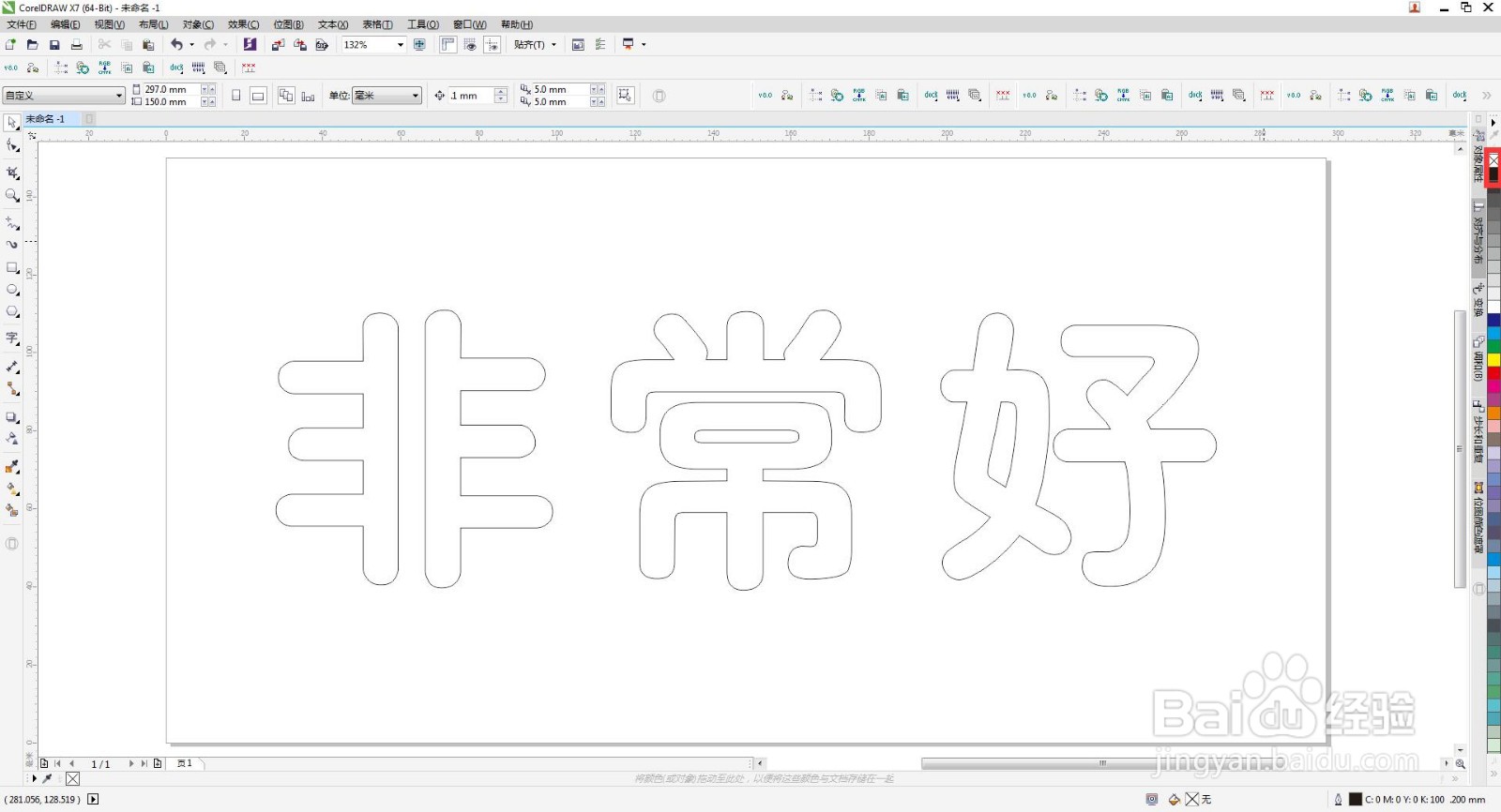Select the Interactive Fill tool
This screenshot has width=1501, height=812.
click(x=12, y=489)
